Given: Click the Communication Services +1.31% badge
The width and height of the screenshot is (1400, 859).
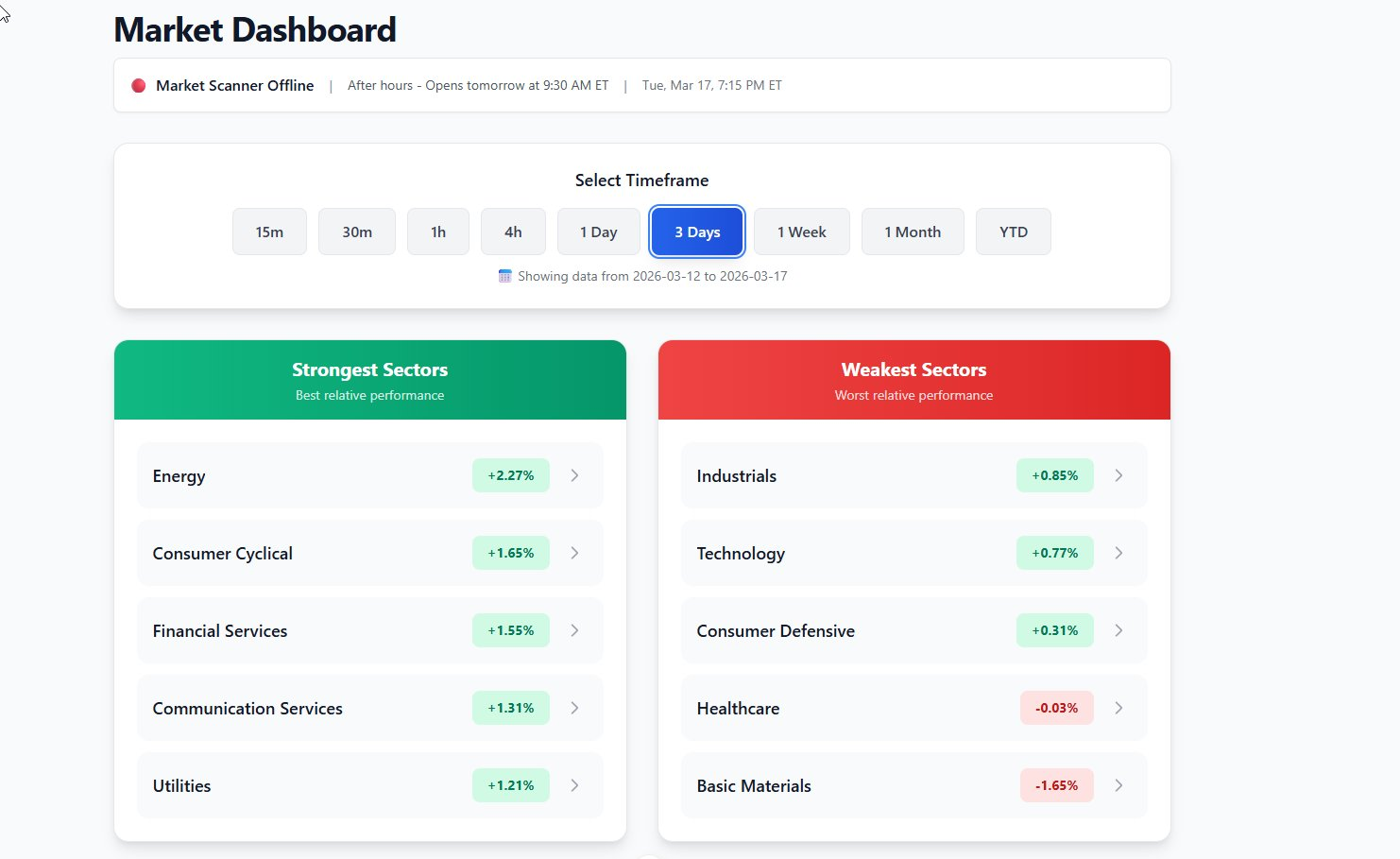Looking at the screenshot, I should point(511,708).
